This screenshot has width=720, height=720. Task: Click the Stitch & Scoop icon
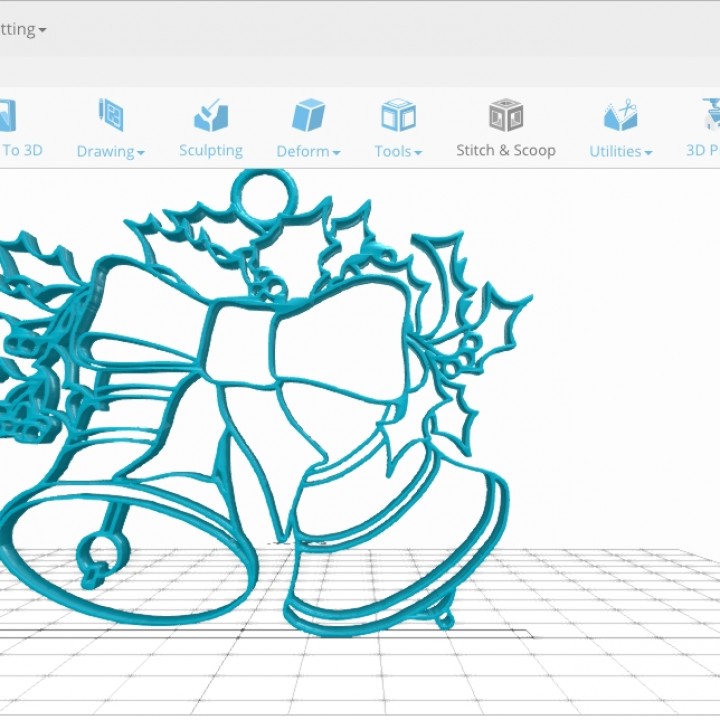(x=506, y=115)
